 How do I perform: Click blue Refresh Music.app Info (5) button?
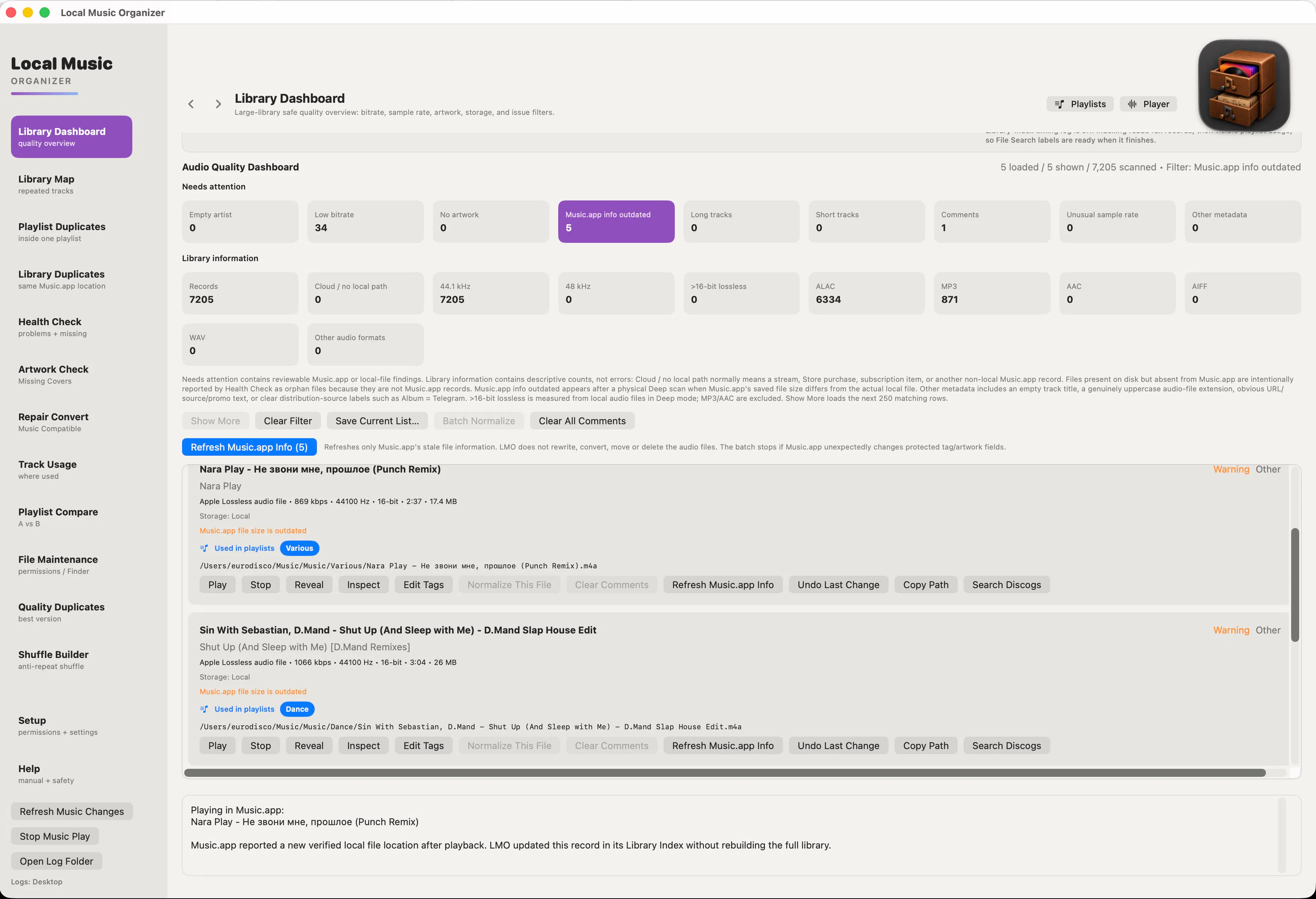(x=249, y=447)
